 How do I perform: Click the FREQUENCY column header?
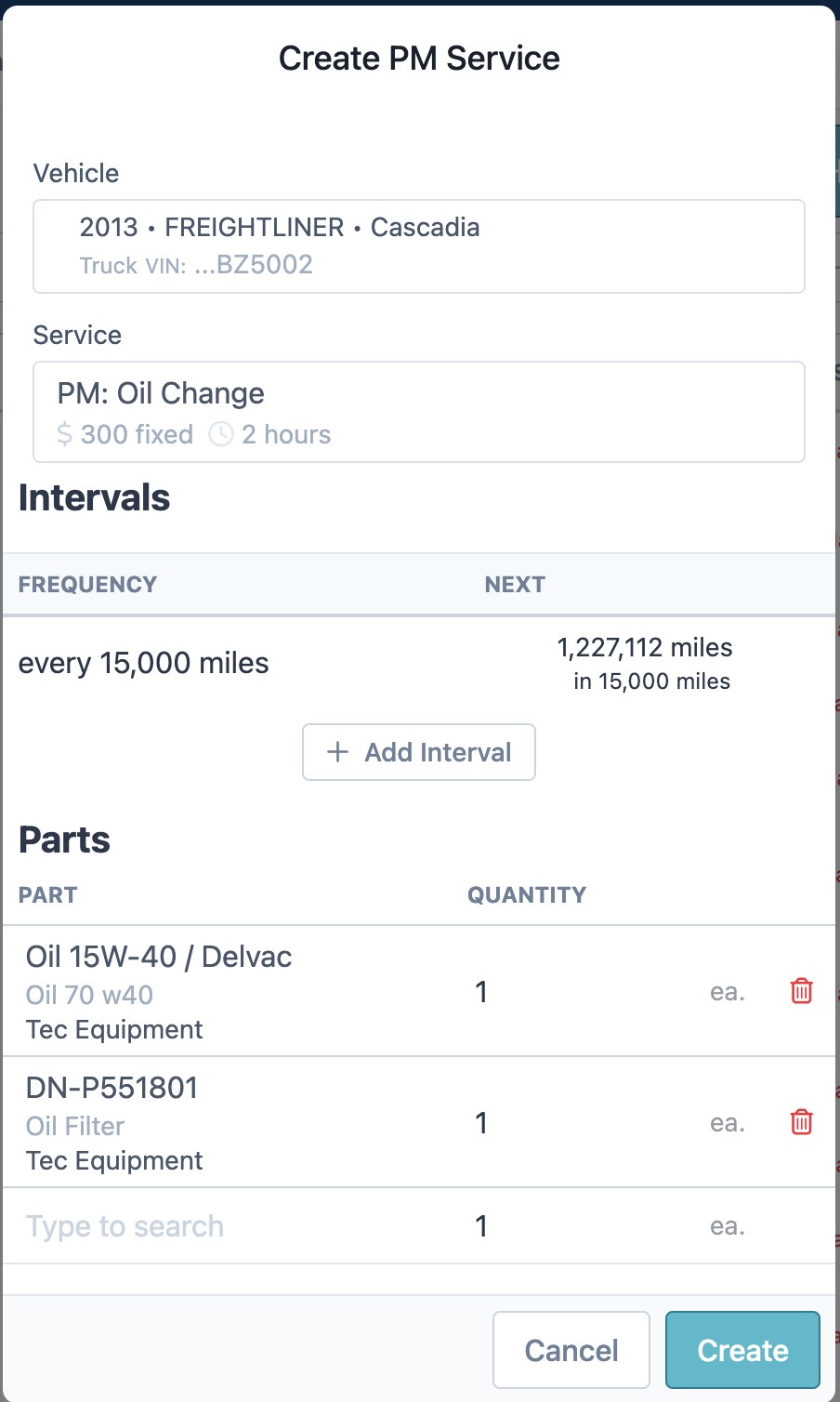coord(87,585)
